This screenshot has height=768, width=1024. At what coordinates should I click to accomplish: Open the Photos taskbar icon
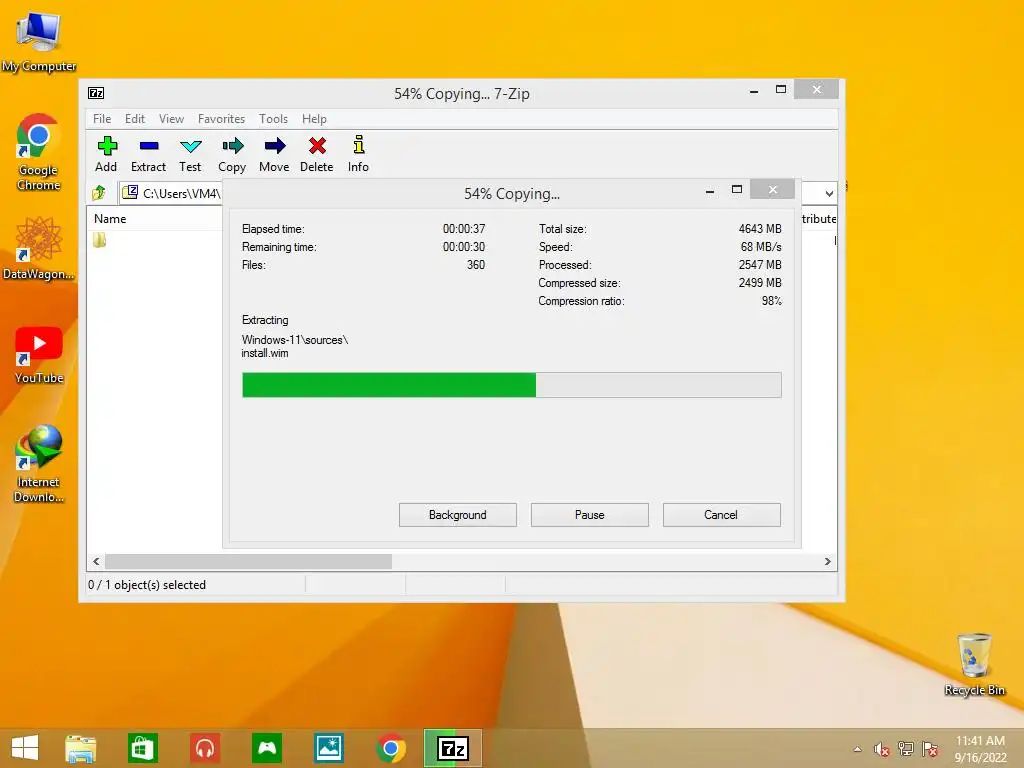(x=328, y=748)
